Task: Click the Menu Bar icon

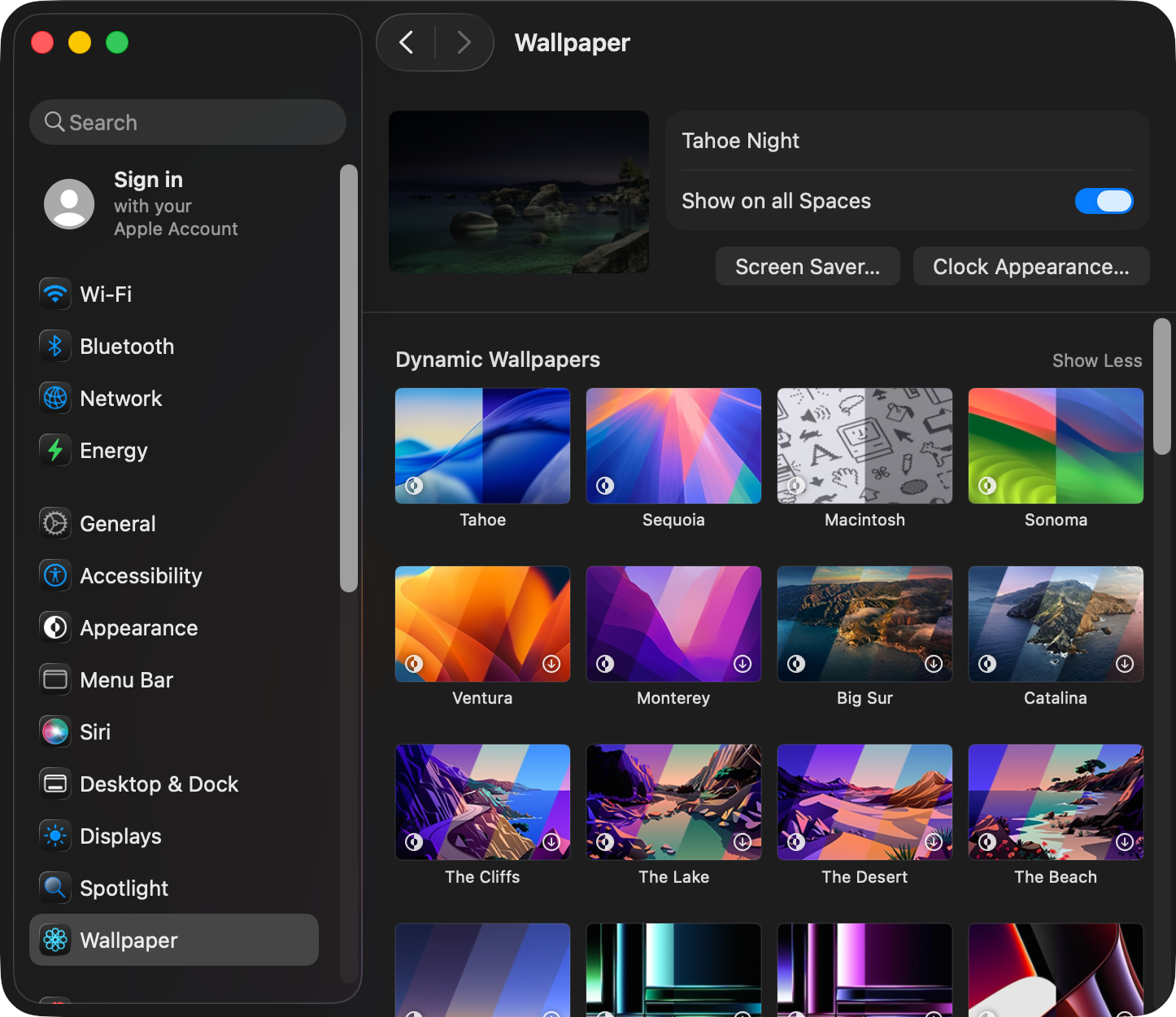Action: (x=55, y=679)
